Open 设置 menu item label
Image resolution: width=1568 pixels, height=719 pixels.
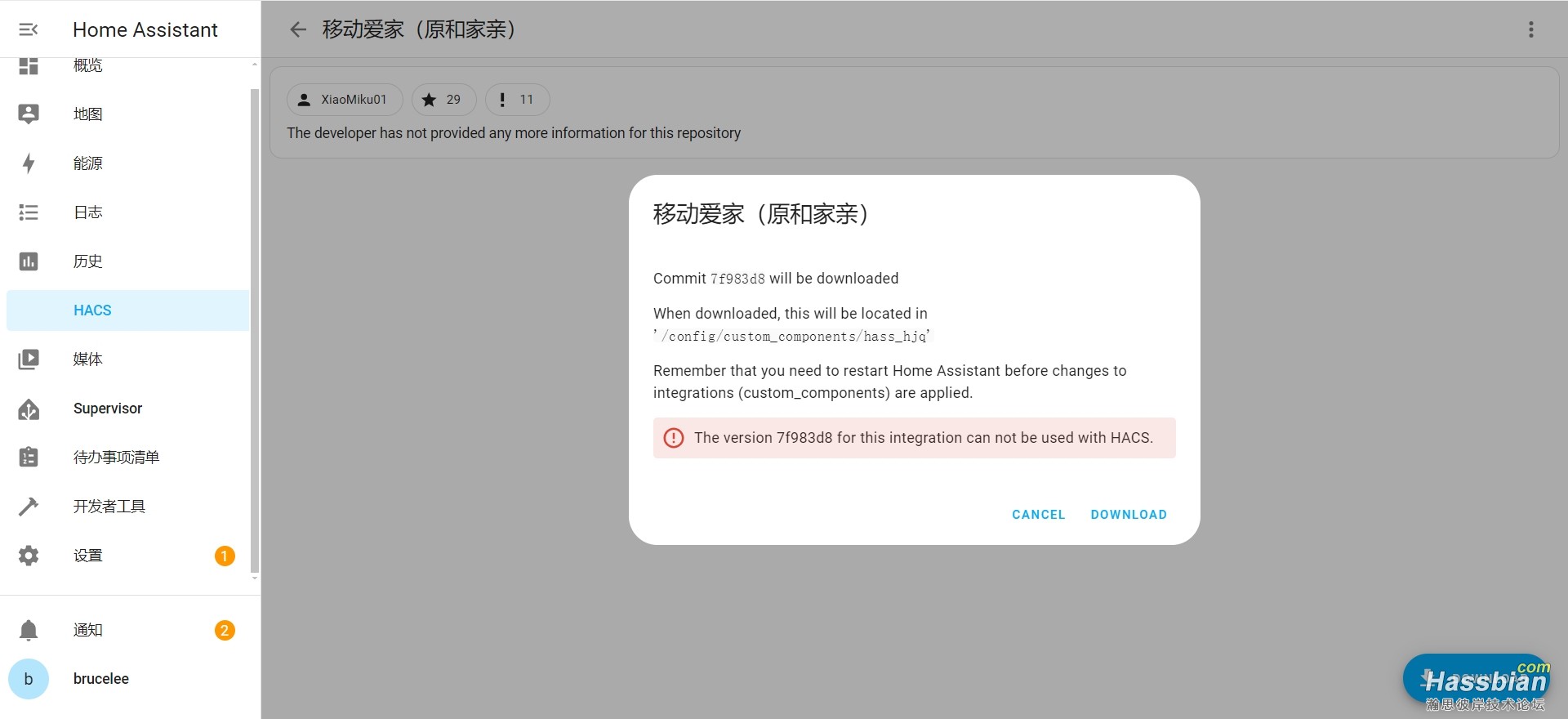[88, 556]
